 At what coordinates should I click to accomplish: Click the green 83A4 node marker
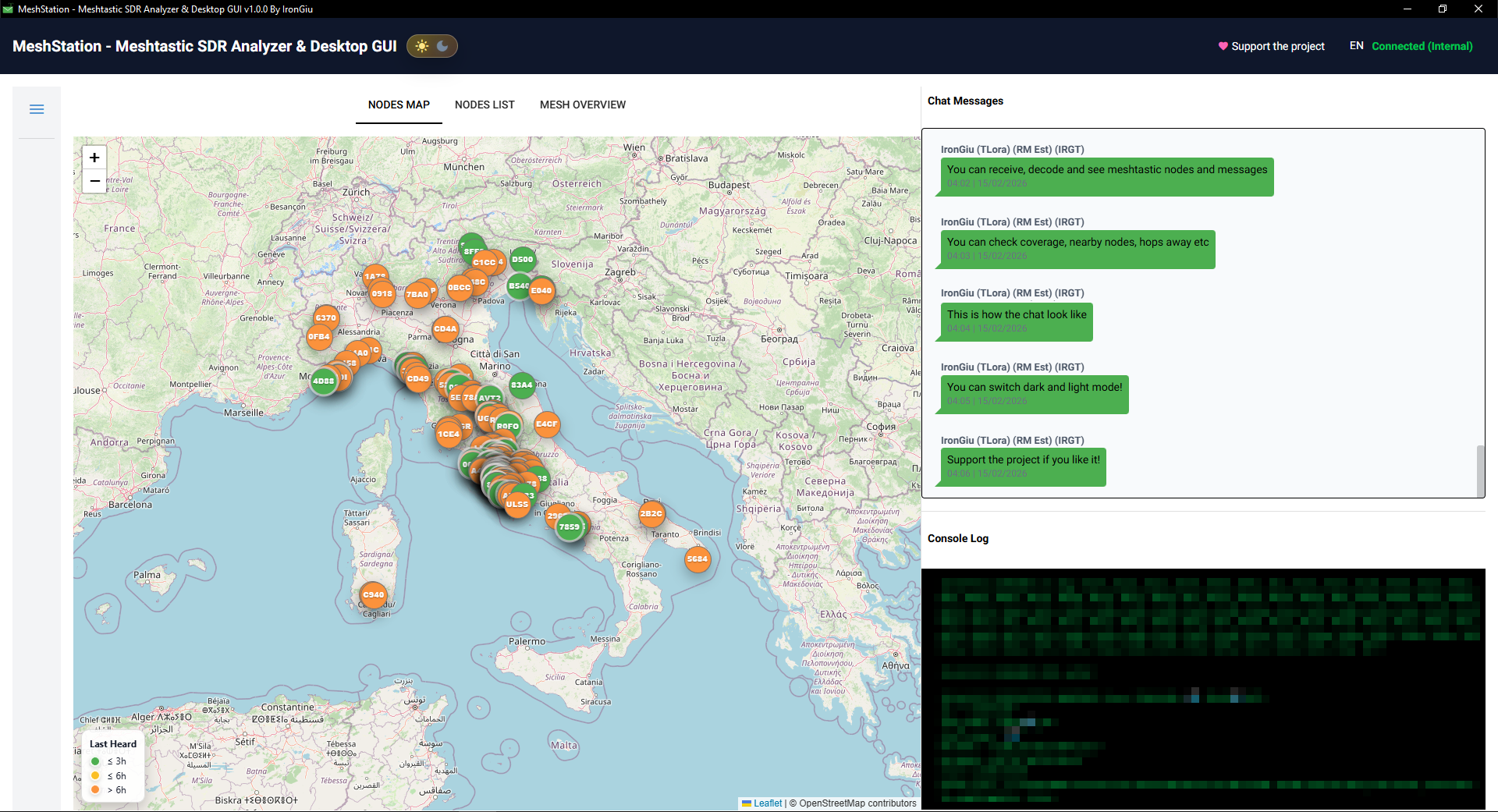point(522,385)
